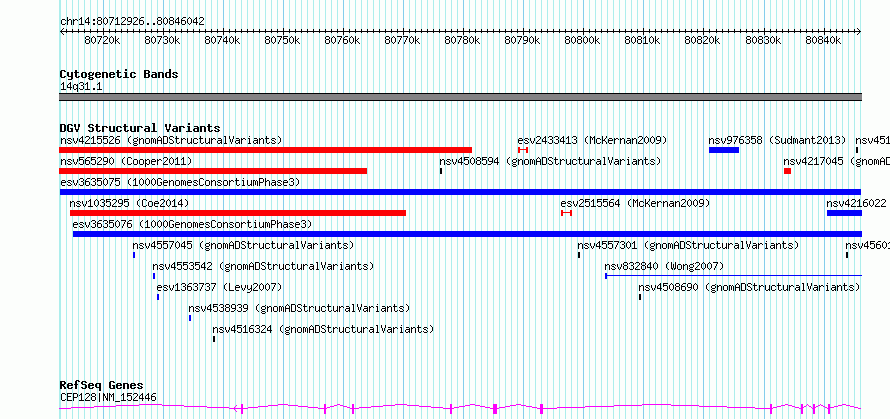The image size is (890, 419).
Task: Click the 80730k ruler tick label
Action: point(162,40)
